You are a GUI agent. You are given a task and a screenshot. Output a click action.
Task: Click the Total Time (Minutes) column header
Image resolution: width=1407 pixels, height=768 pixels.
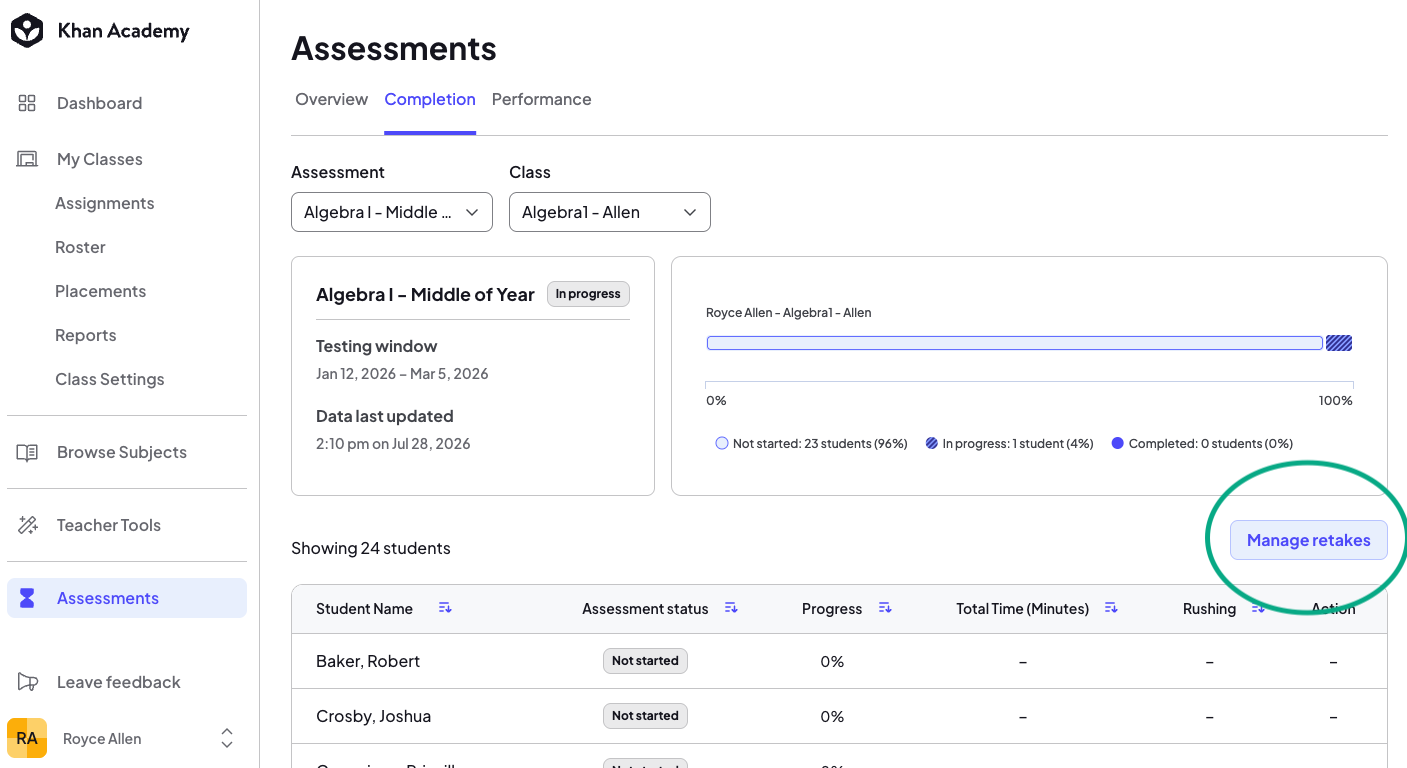click(x=1022, y=608)
